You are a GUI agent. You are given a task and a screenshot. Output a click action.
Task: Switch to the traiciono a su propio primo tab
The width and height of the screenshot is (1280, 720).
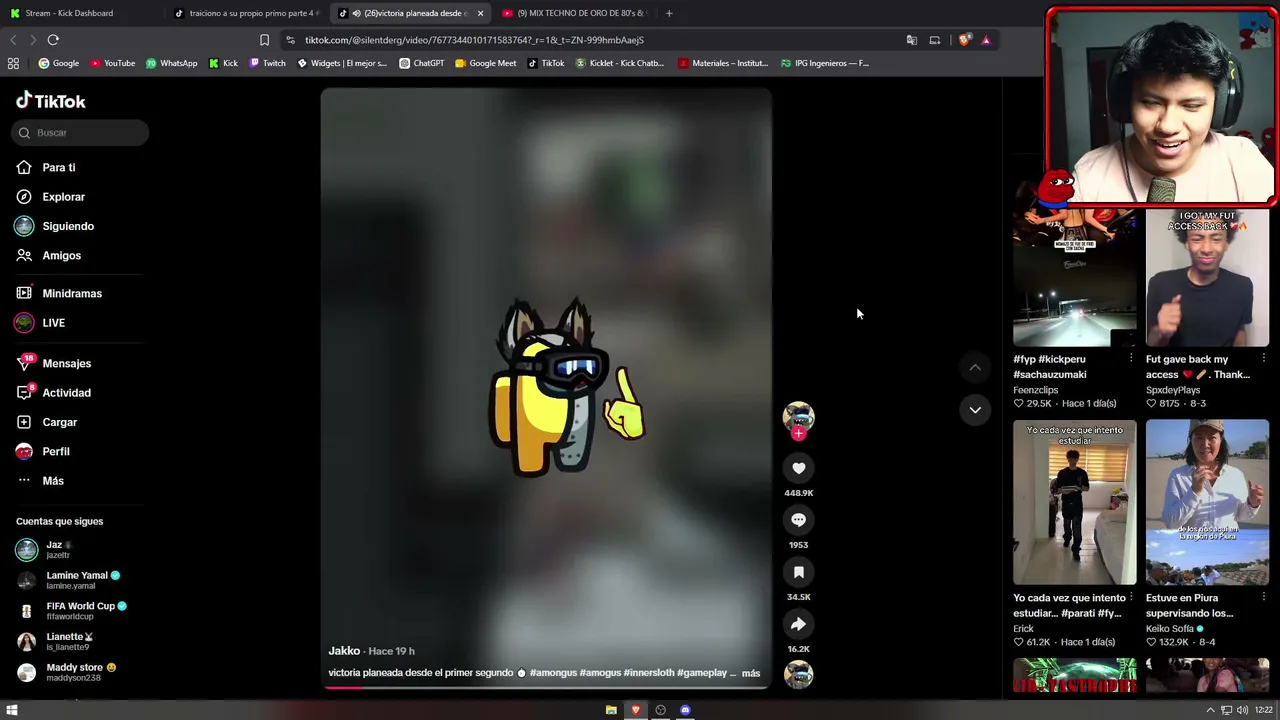click(x=246, y=13)
